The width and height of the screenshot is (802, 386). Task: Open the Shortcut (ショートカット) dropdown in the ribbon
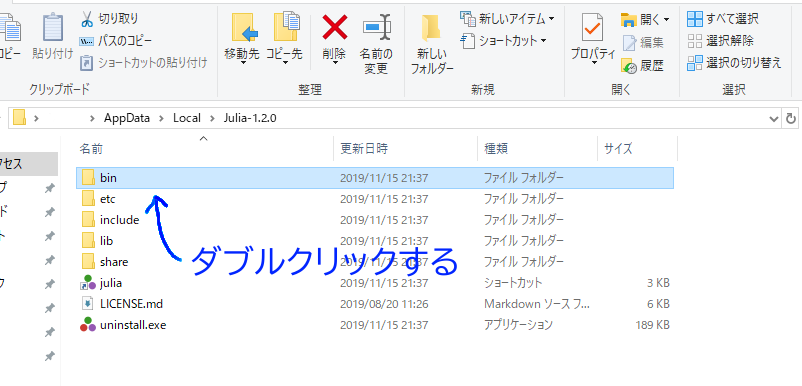(503, 40)
